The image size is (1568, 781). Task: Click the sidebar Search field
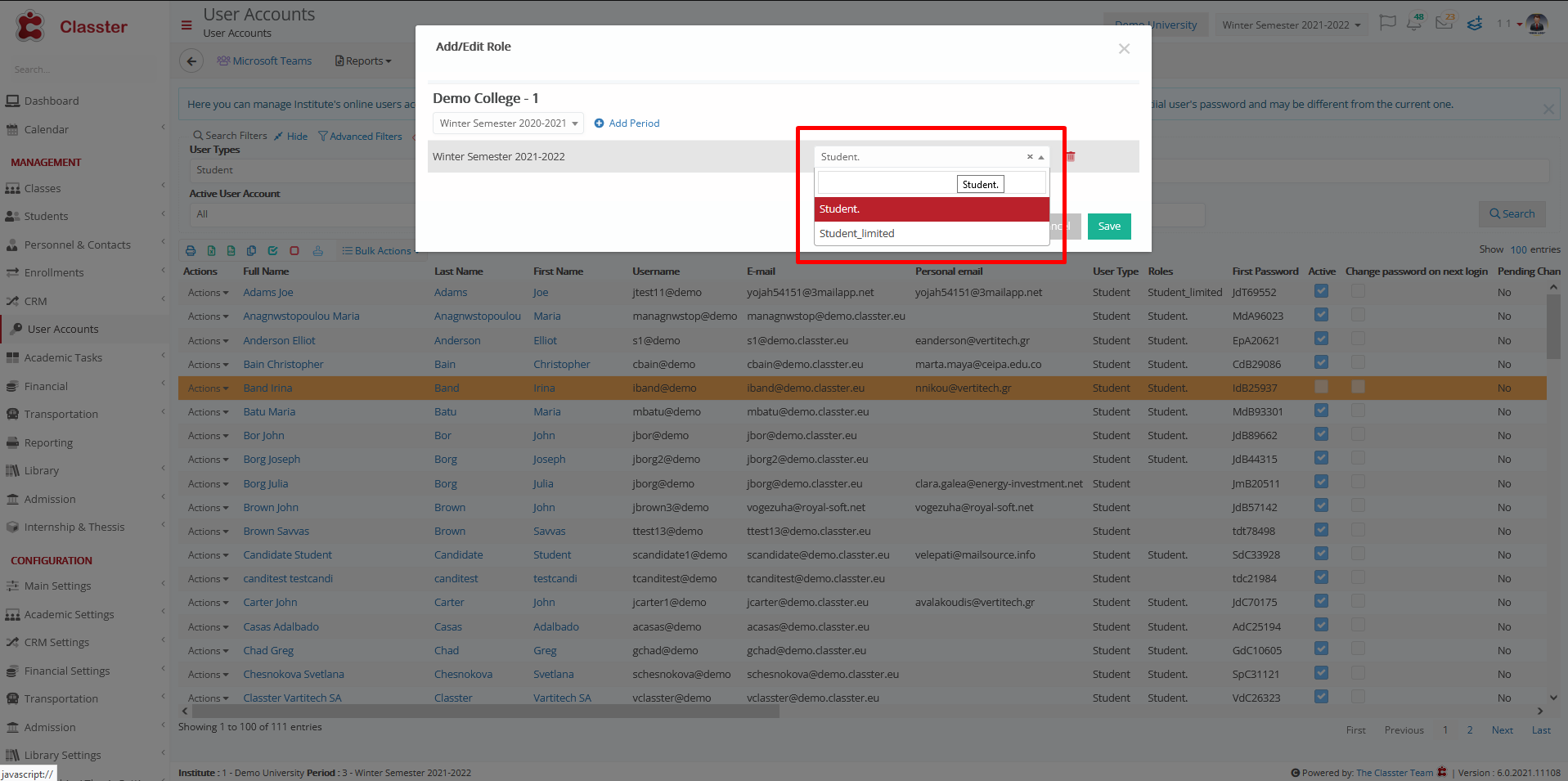pyautogui.click(x=82, y=70)
